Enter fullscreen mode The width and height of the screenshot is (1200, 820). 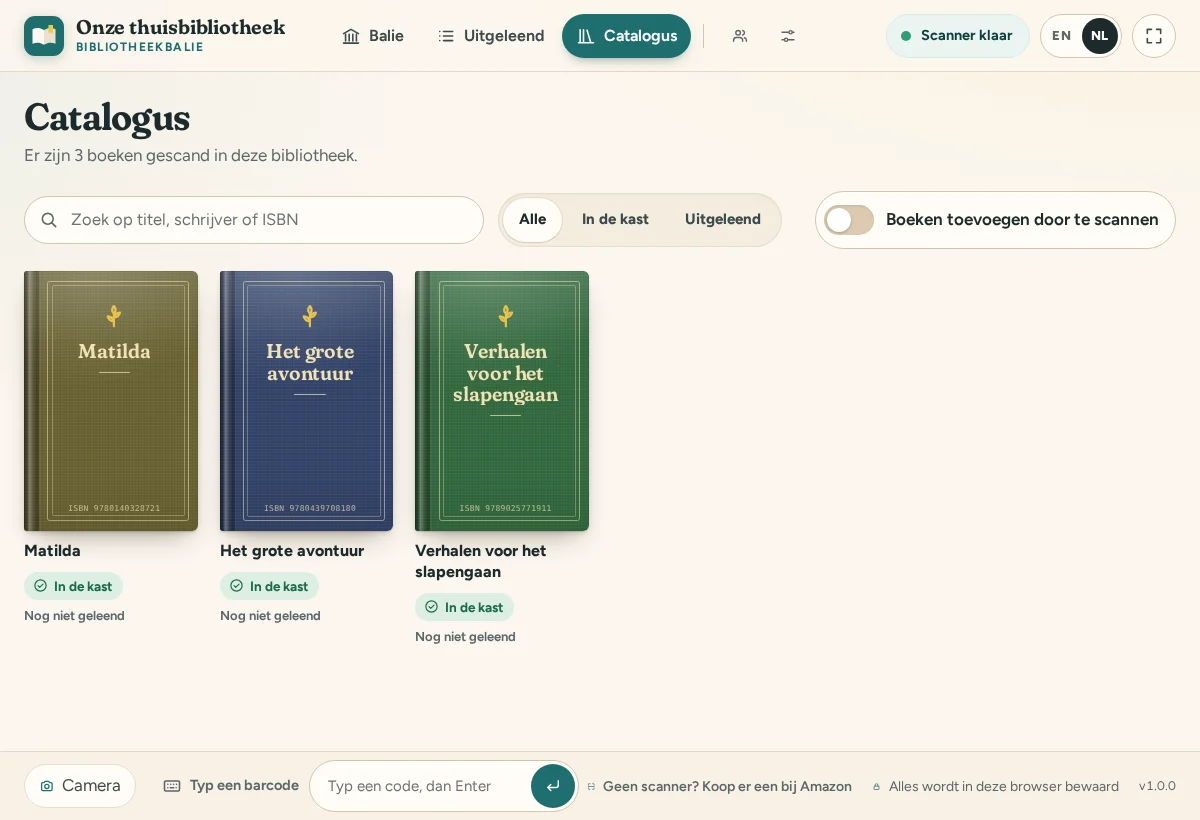click(x=1154, y=36)
